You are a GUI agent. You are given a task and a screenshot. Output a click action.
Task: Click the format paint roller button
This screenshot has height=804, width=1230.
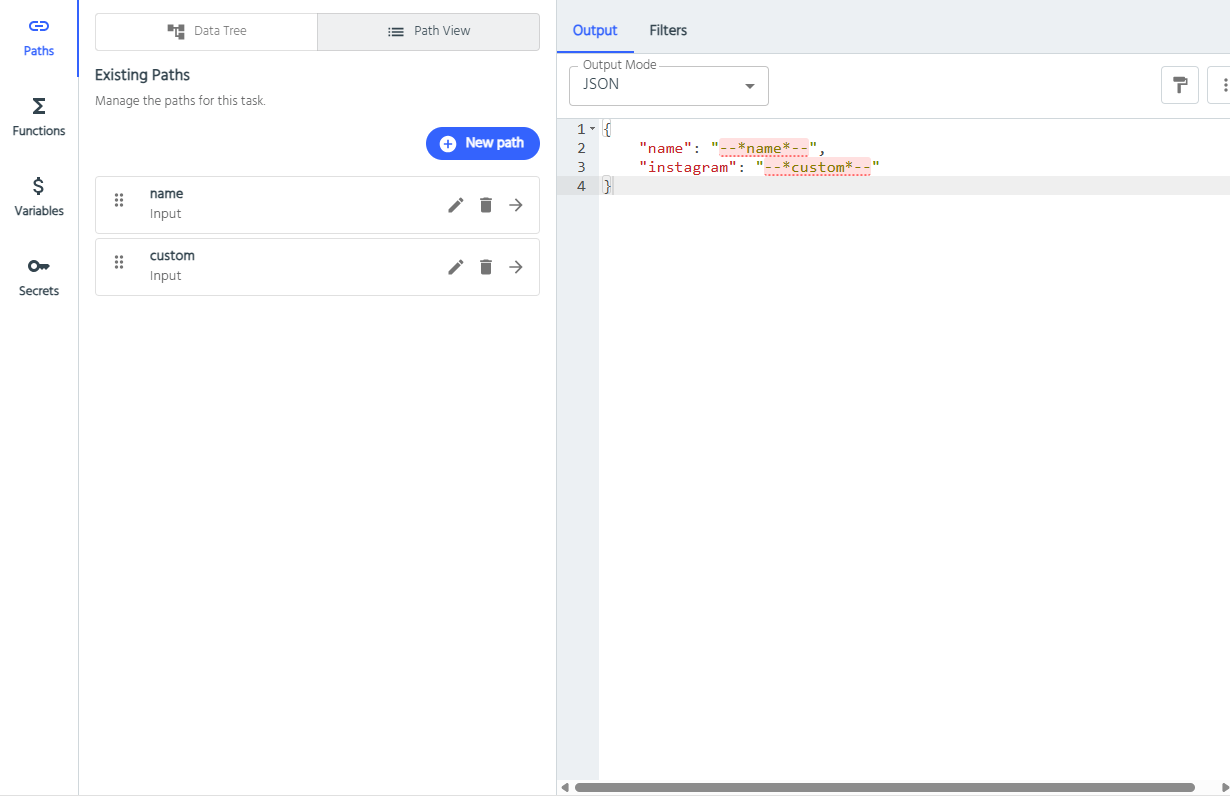(x=1180, y=85)
